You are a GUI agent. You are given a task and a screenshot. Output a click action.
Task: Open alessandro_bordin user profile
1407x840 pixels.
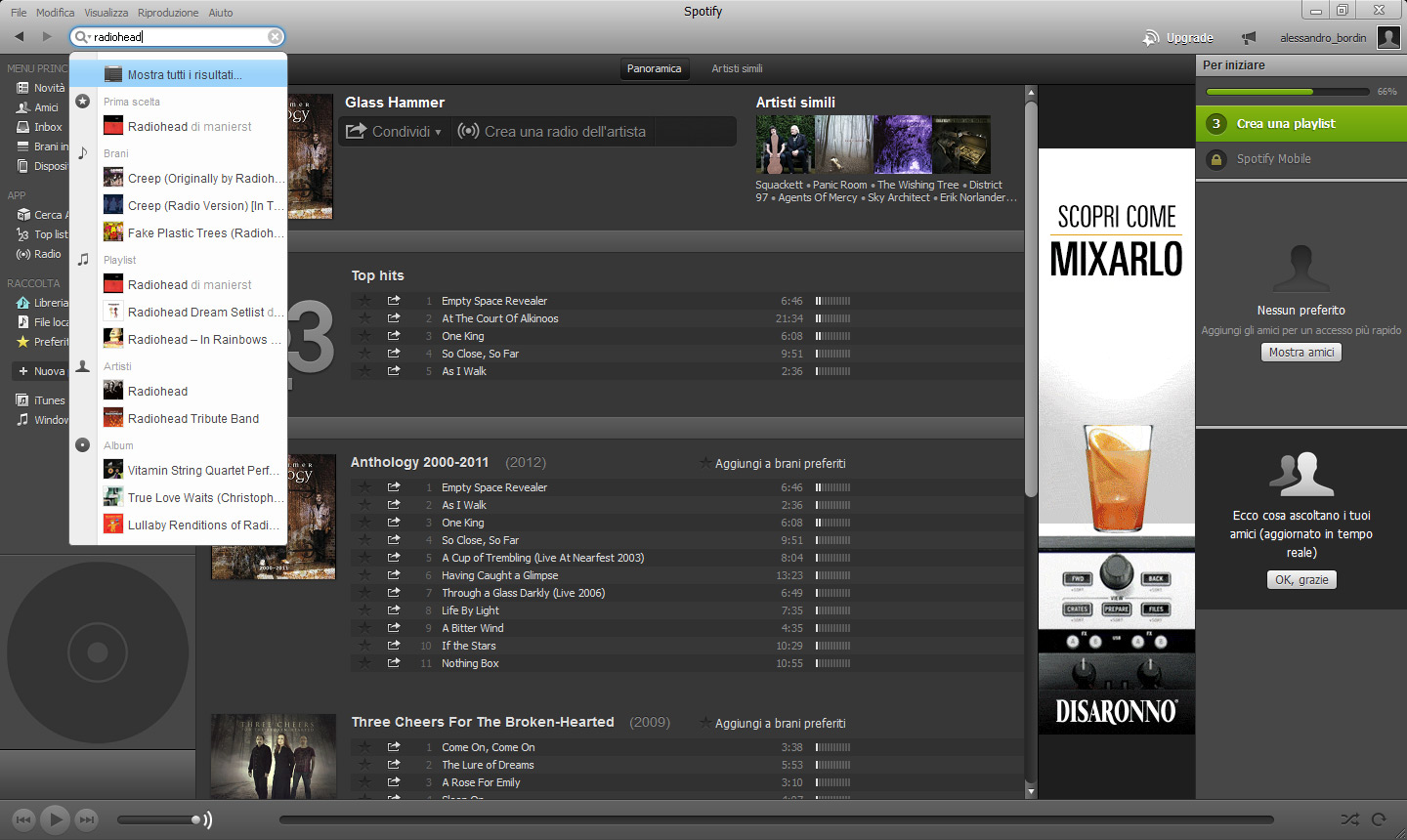pos(1323,38)
